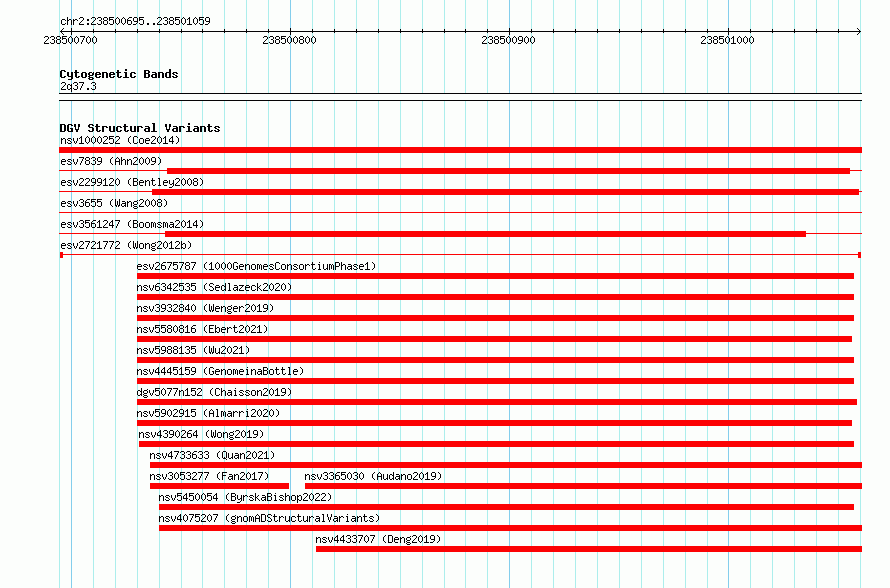
Task: Click ruler position 238500800
Action: (x=289, y=40)
